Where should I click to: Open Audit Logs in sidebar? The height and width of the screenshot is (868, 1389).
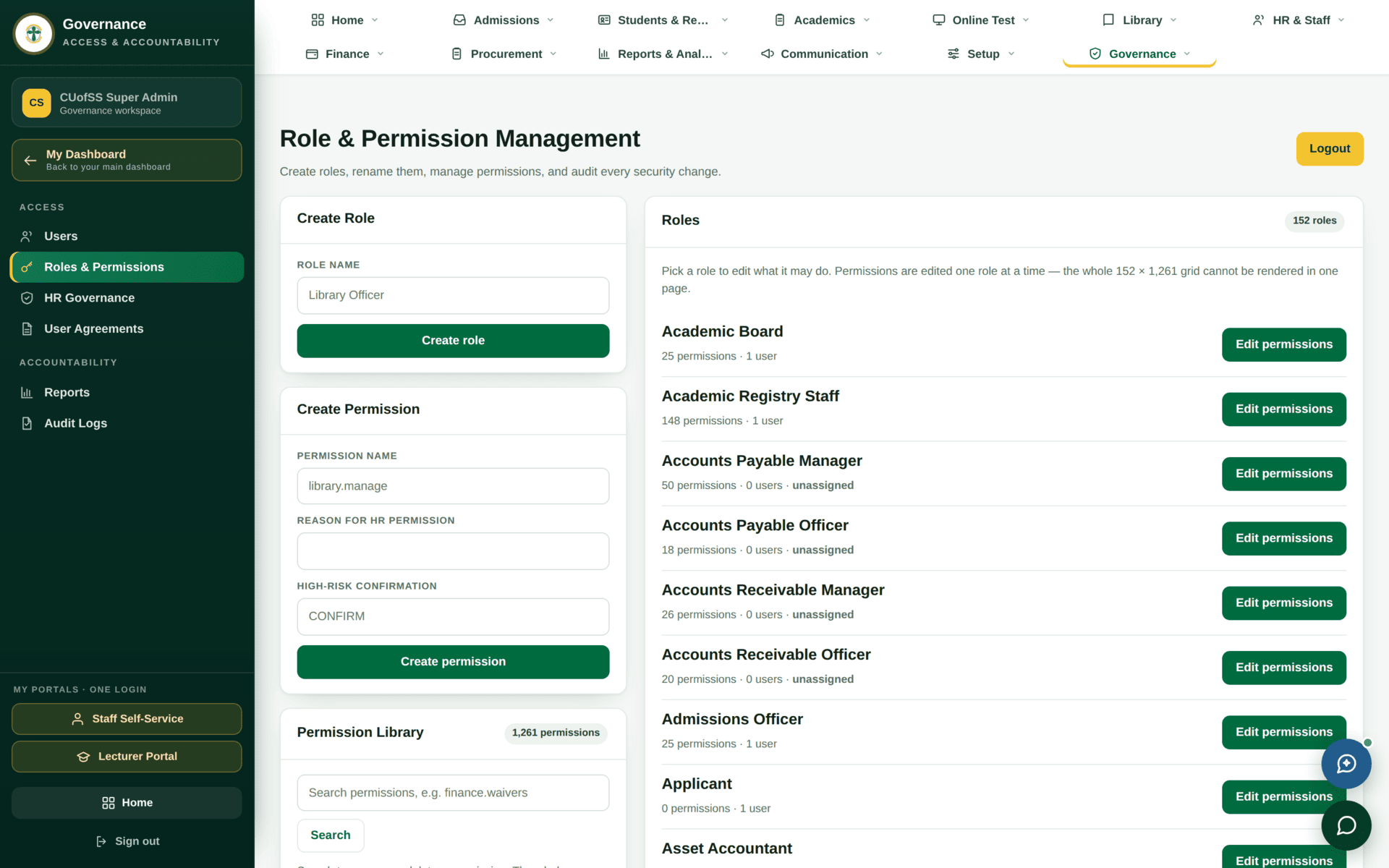point(127,424)
